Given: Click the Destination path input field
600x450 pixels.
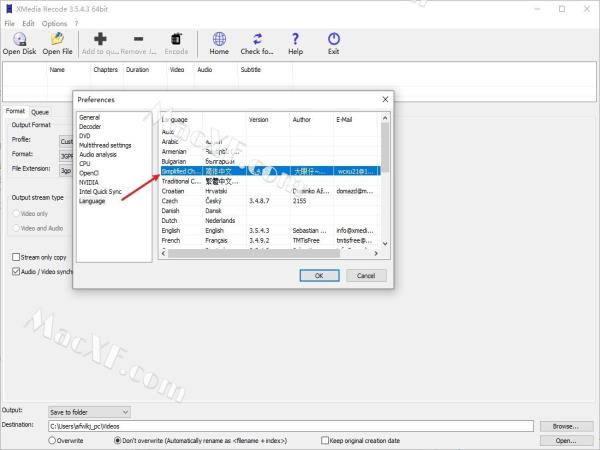Looking at the screenshot, I should click(x=291, y=426).
